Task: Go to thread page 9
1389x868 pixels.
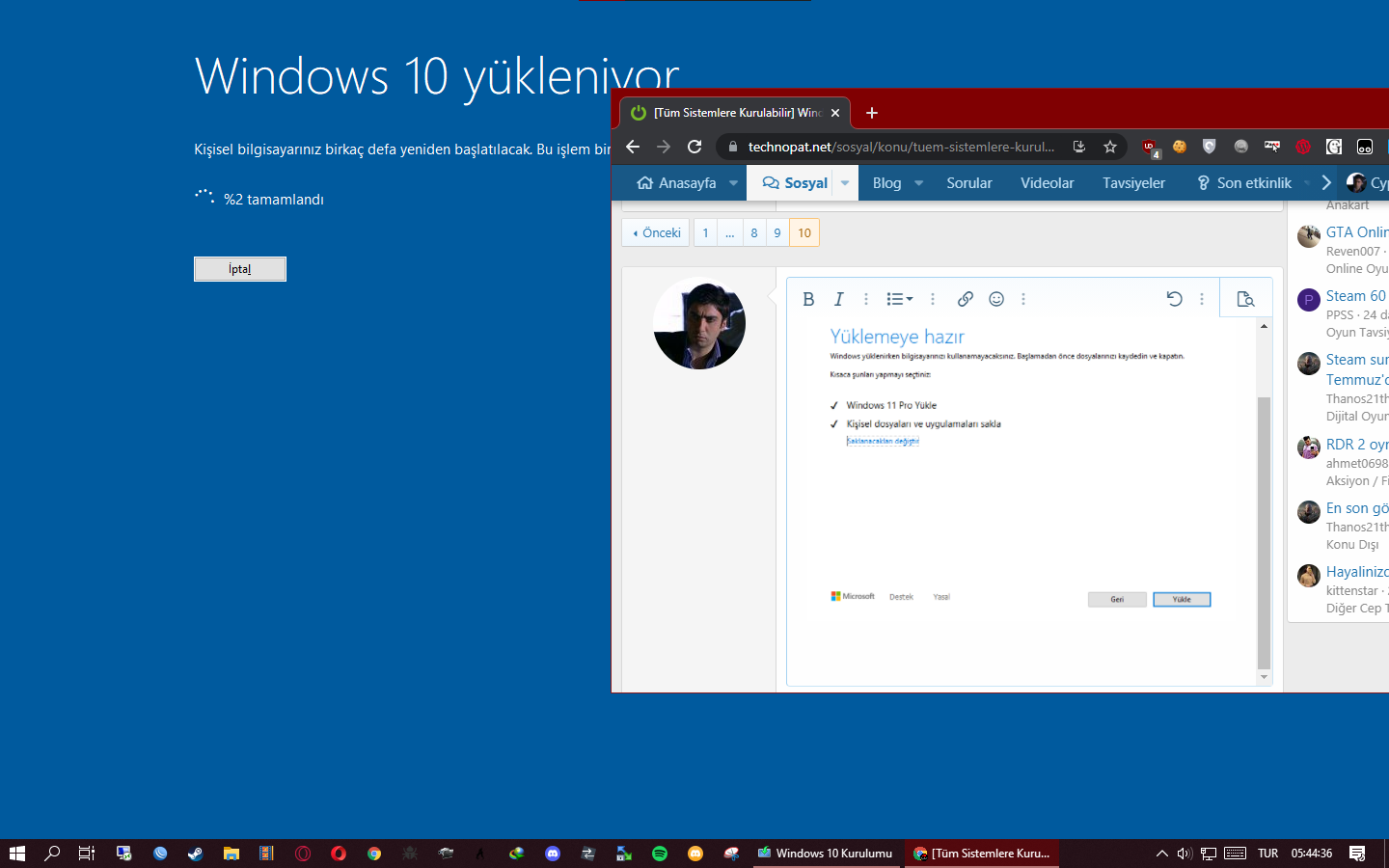Action: tap(777, 232)
